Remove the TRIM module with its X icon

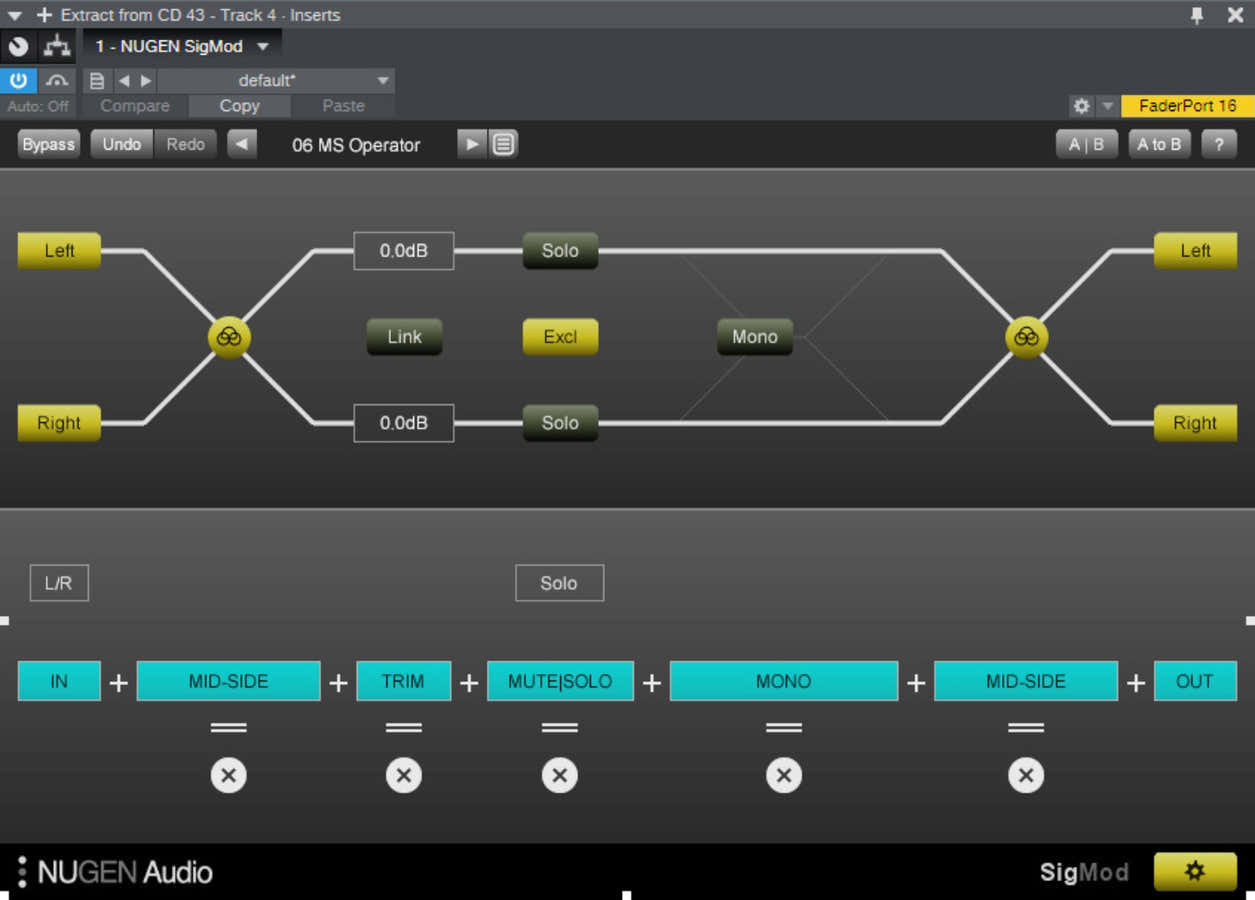tap(404, 775)
